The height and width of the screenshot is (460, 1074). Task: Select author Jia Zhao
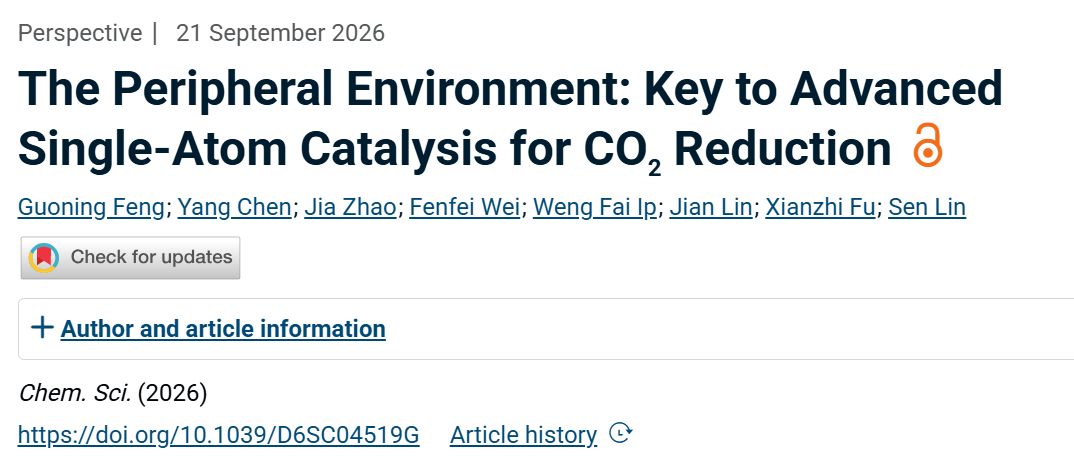tap(350, 207)
